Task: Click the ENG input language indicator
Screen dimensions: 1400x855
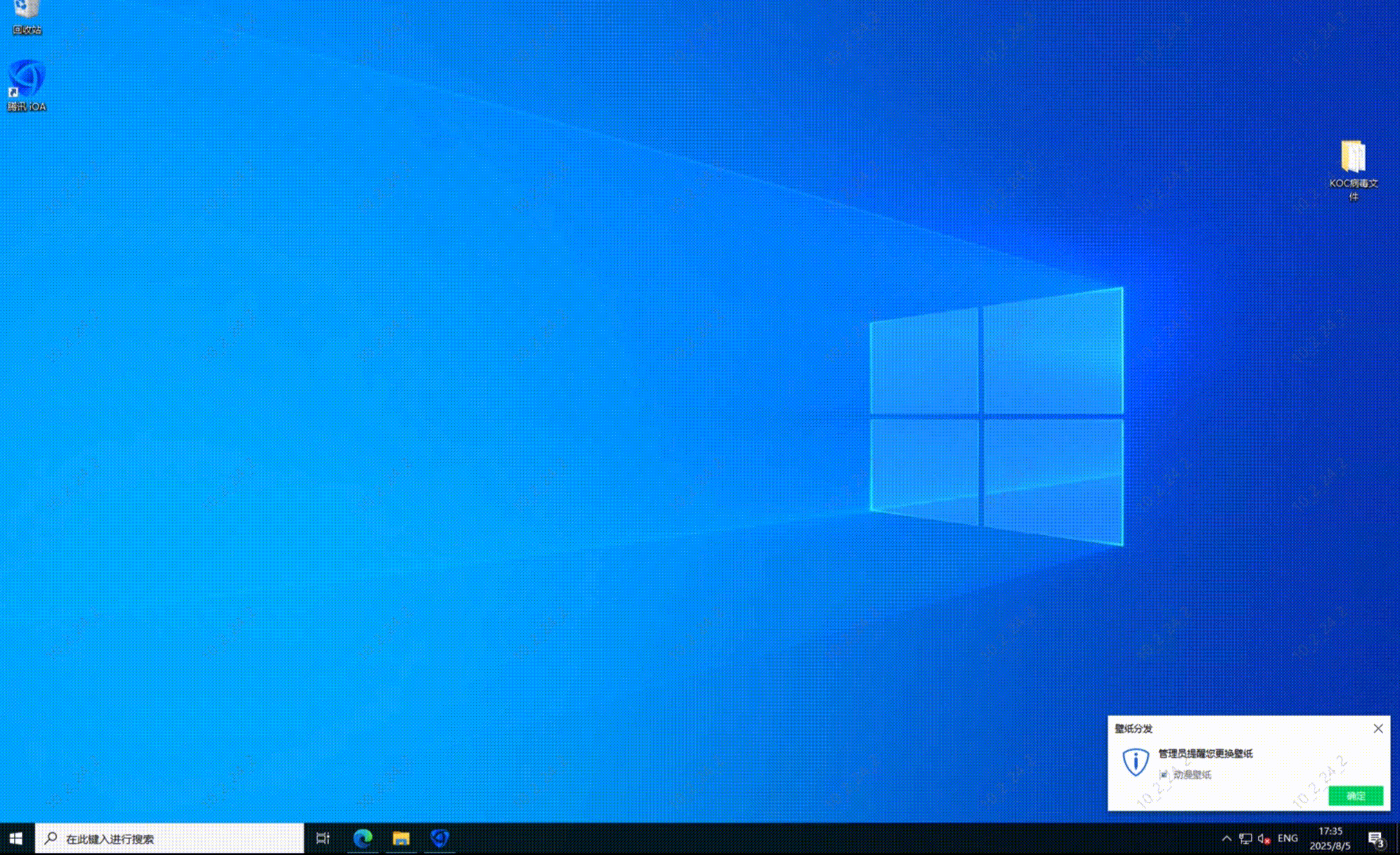Action: pos(1288,839)
